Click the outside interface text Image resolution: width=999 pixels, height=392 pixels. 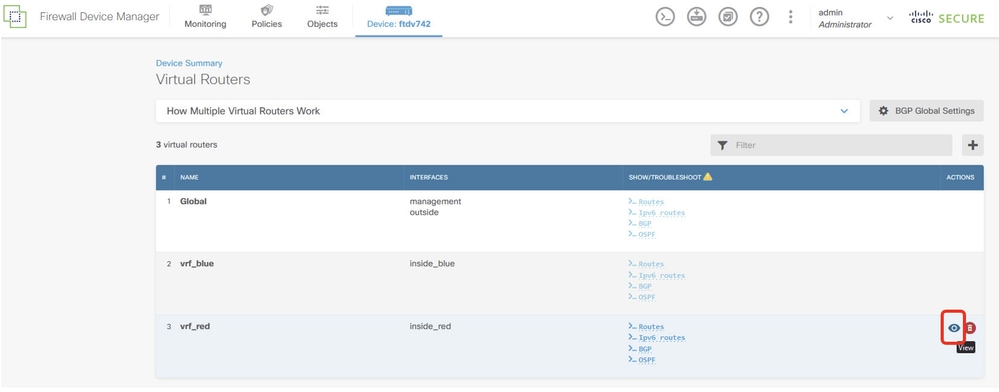pos(424,212)
